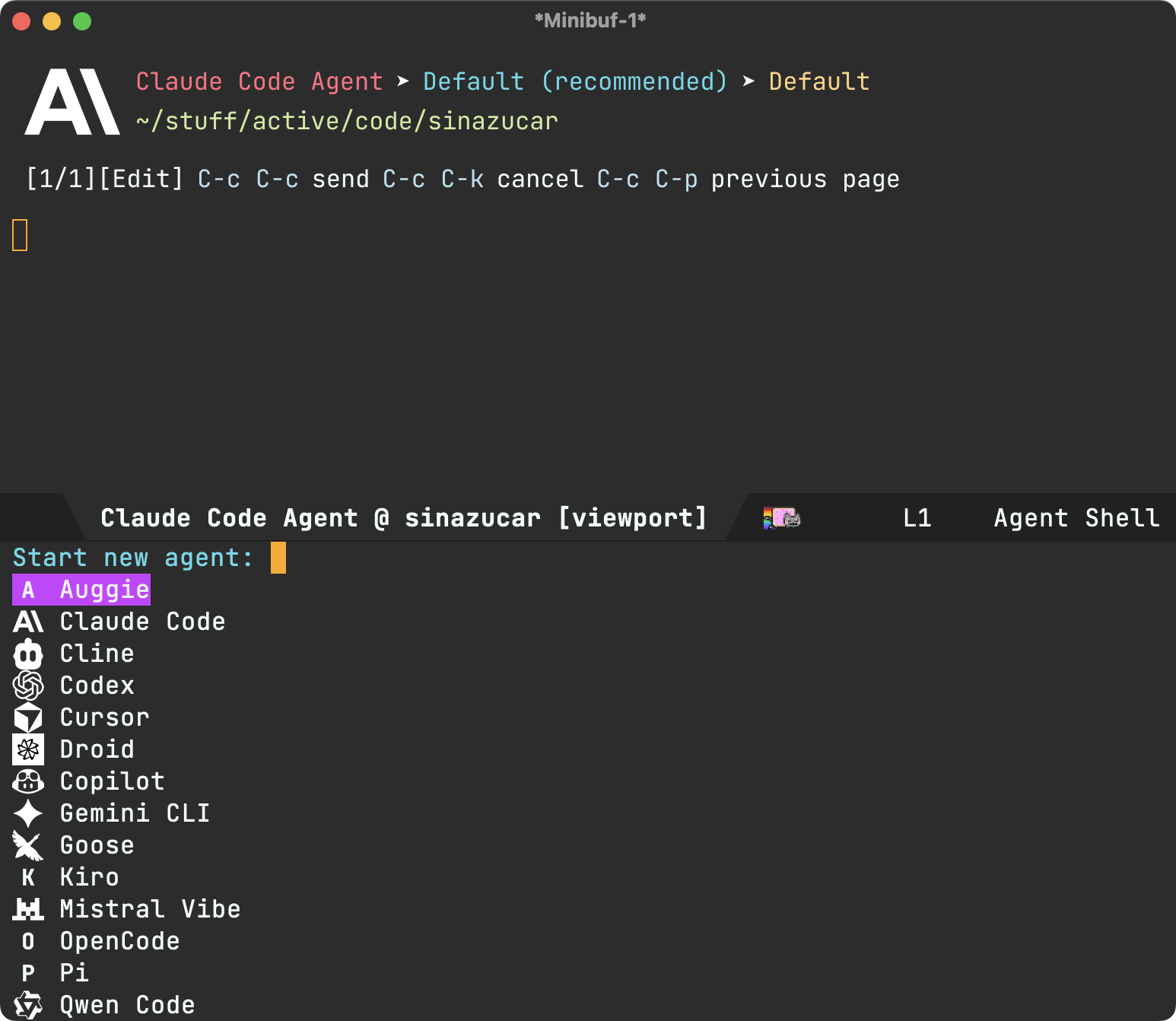The image size is (1176, 1021).
Task: Click the Default (recommended) model label
Action: [574, 81]
